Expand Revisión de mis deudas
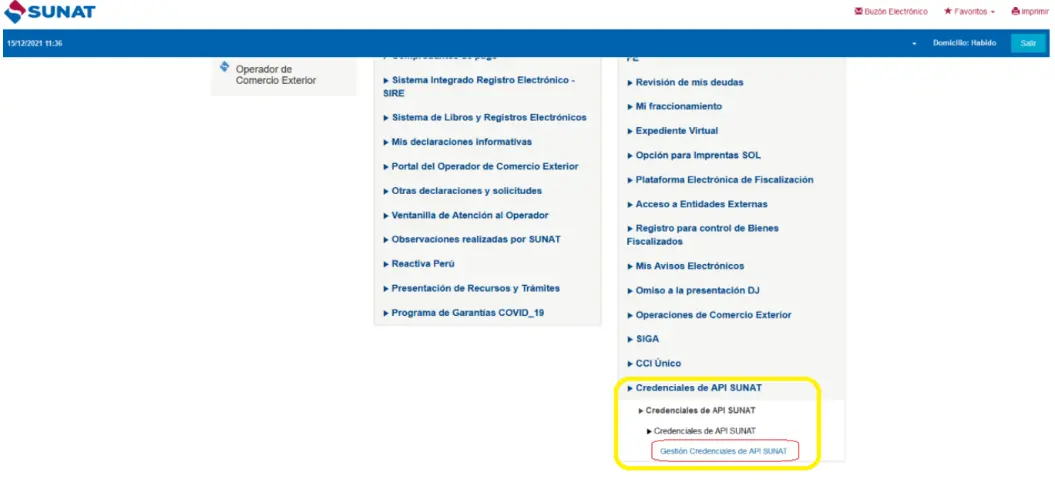 (689, 82)
